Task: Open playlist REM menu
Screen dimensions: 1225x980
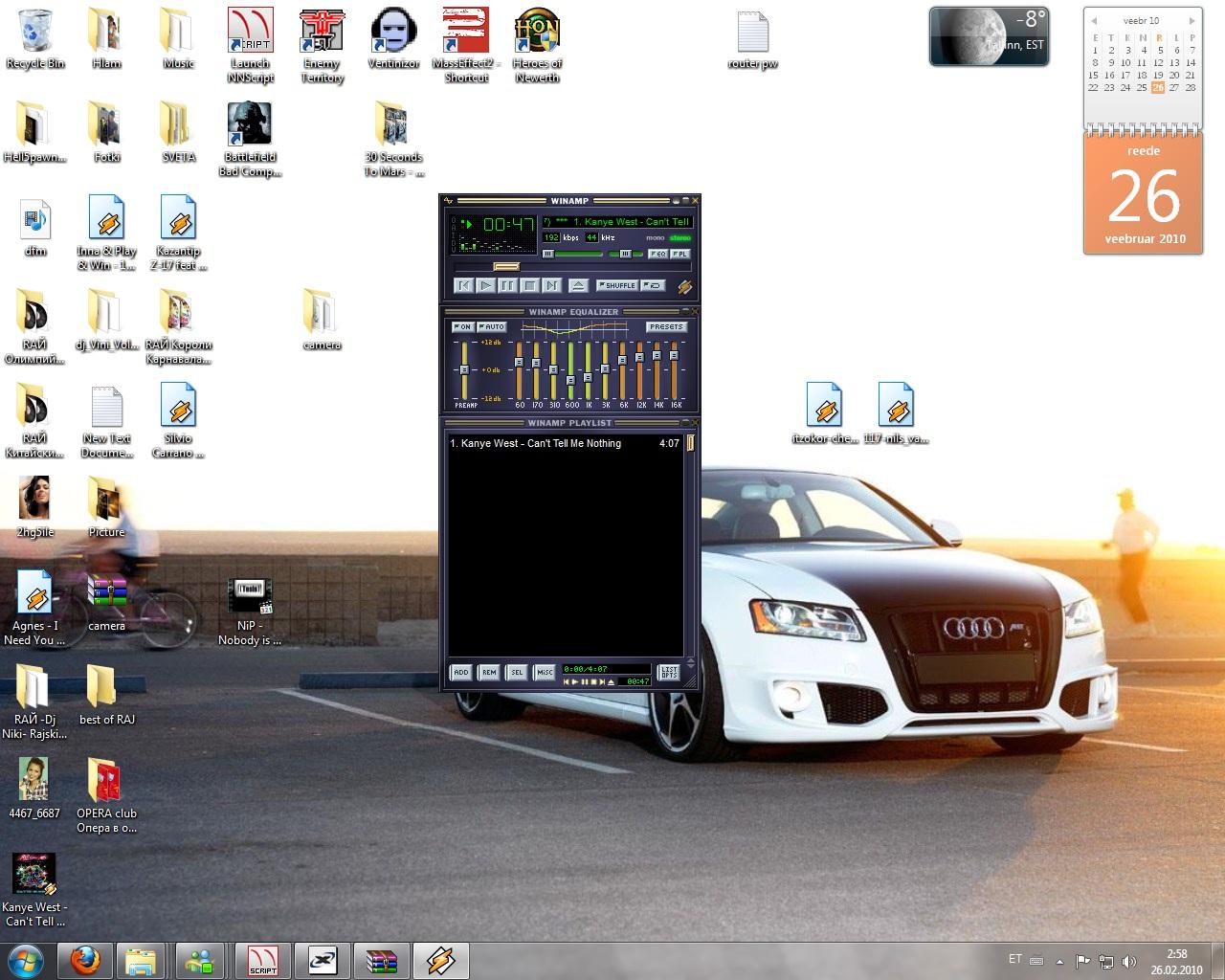Action: 489,672
